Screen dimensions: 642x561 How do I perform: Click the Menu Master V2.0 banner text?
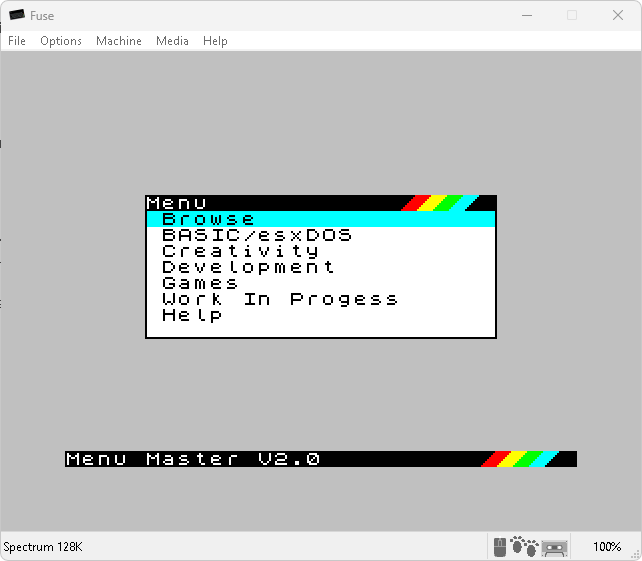192,459
